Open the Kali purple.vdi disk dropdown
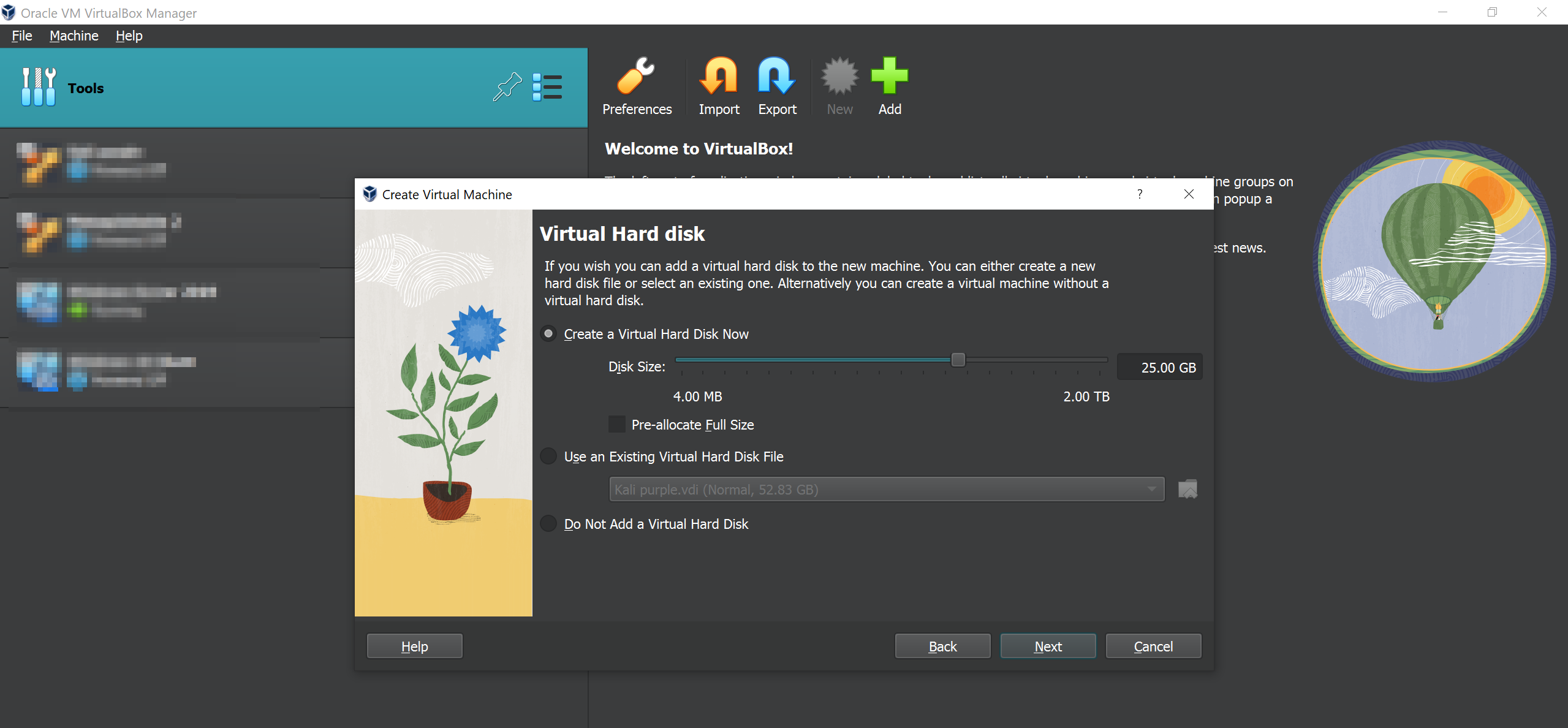Image resolution: width=1568 pixels, height=728 pixels. coord(887,489)
